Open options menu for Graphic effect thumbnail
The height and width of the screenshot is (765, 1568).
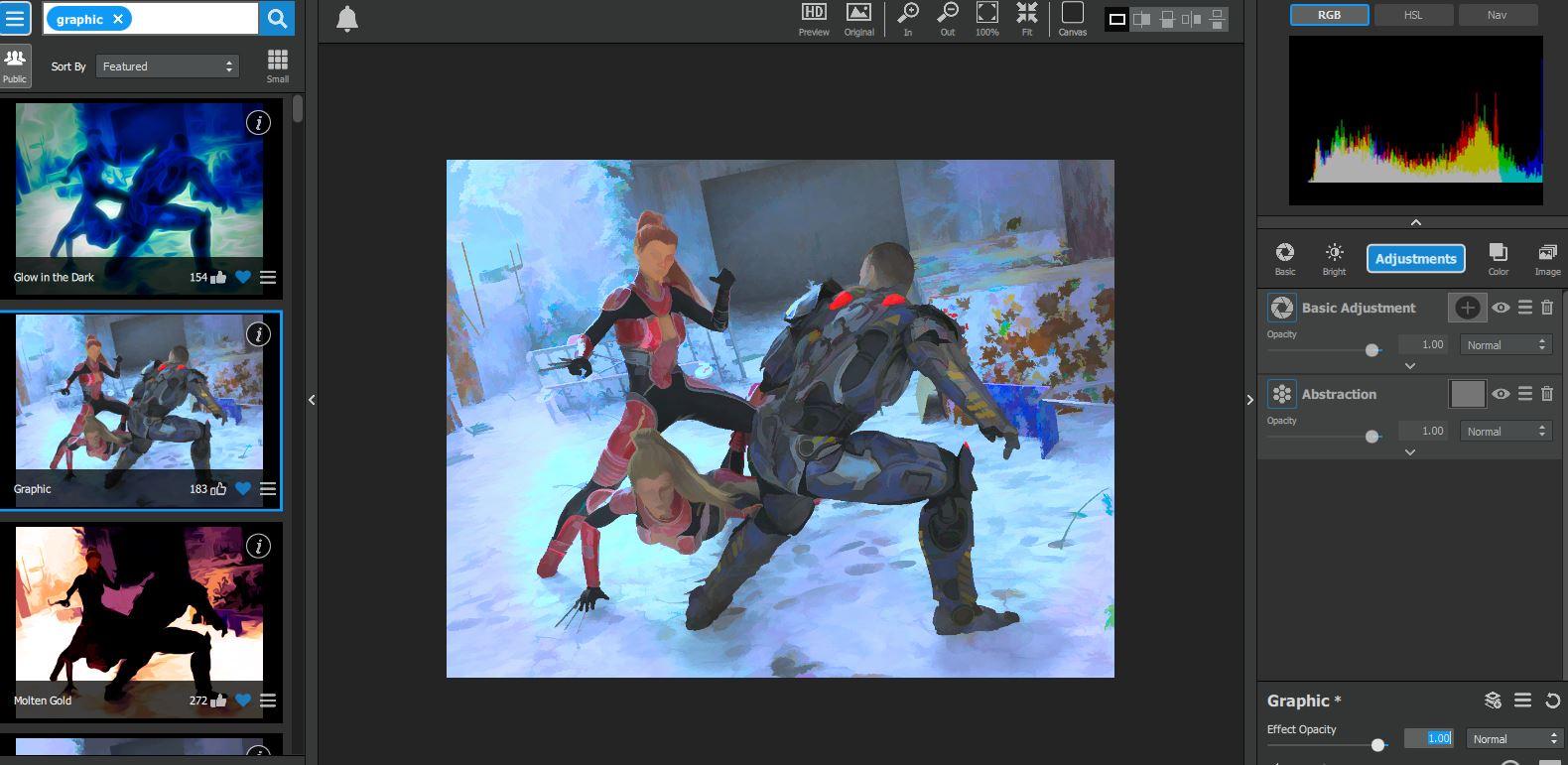pos(268,489)
